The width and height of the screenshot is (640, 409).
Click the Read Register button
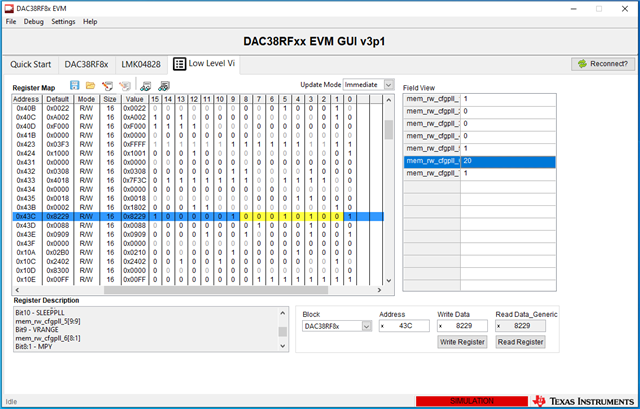520,342
